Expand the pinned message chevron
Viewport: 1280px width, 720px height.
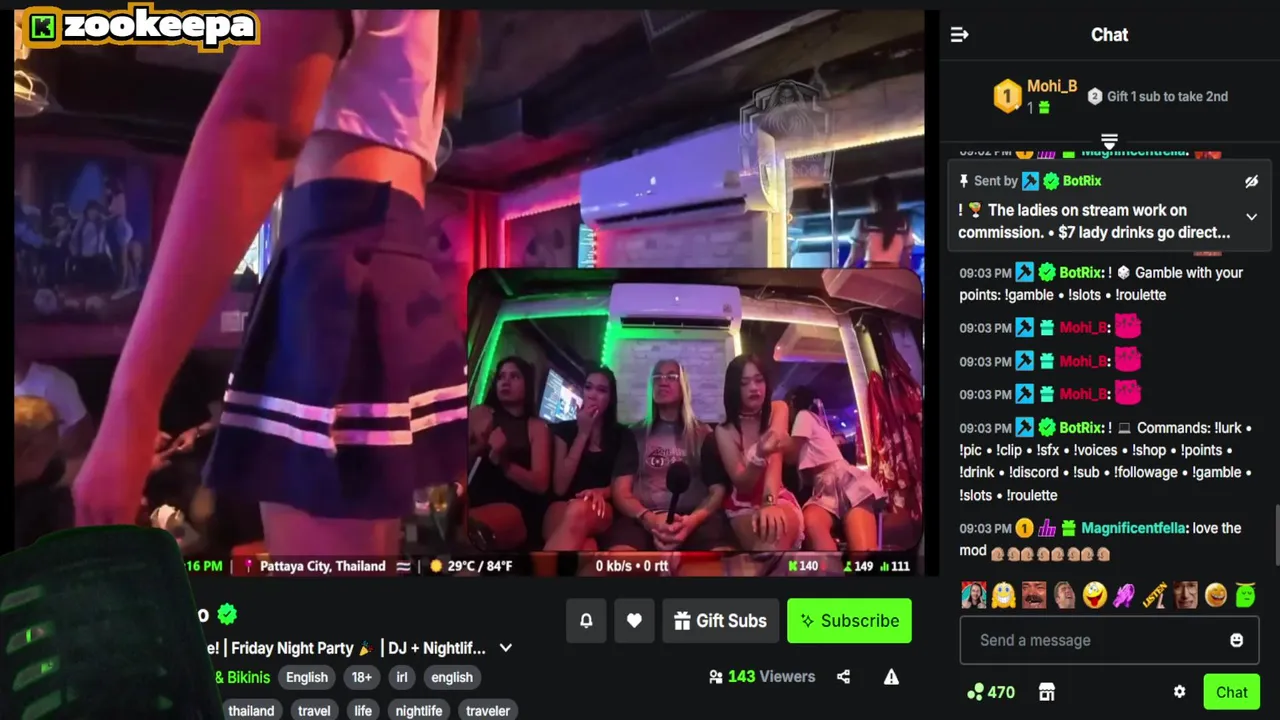coord(1251,217)
